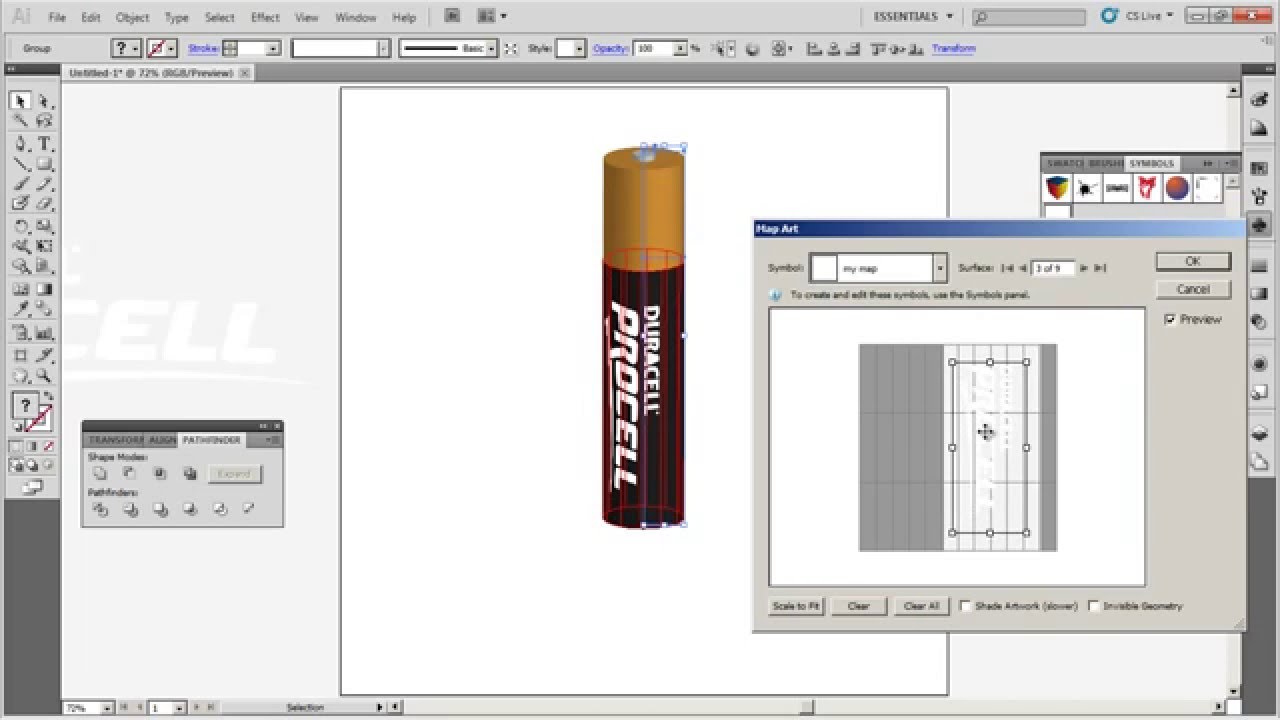1280x720 pixels.
Task: Click the Scale to Fit button
Action: pyautogui.click(x=797, y=606)
